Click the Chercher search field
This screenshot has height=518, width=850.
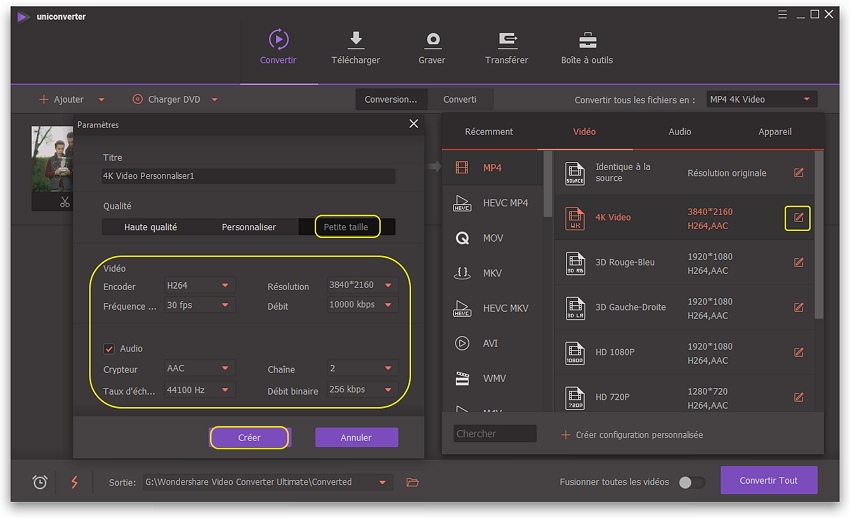[x=495, y=434]
